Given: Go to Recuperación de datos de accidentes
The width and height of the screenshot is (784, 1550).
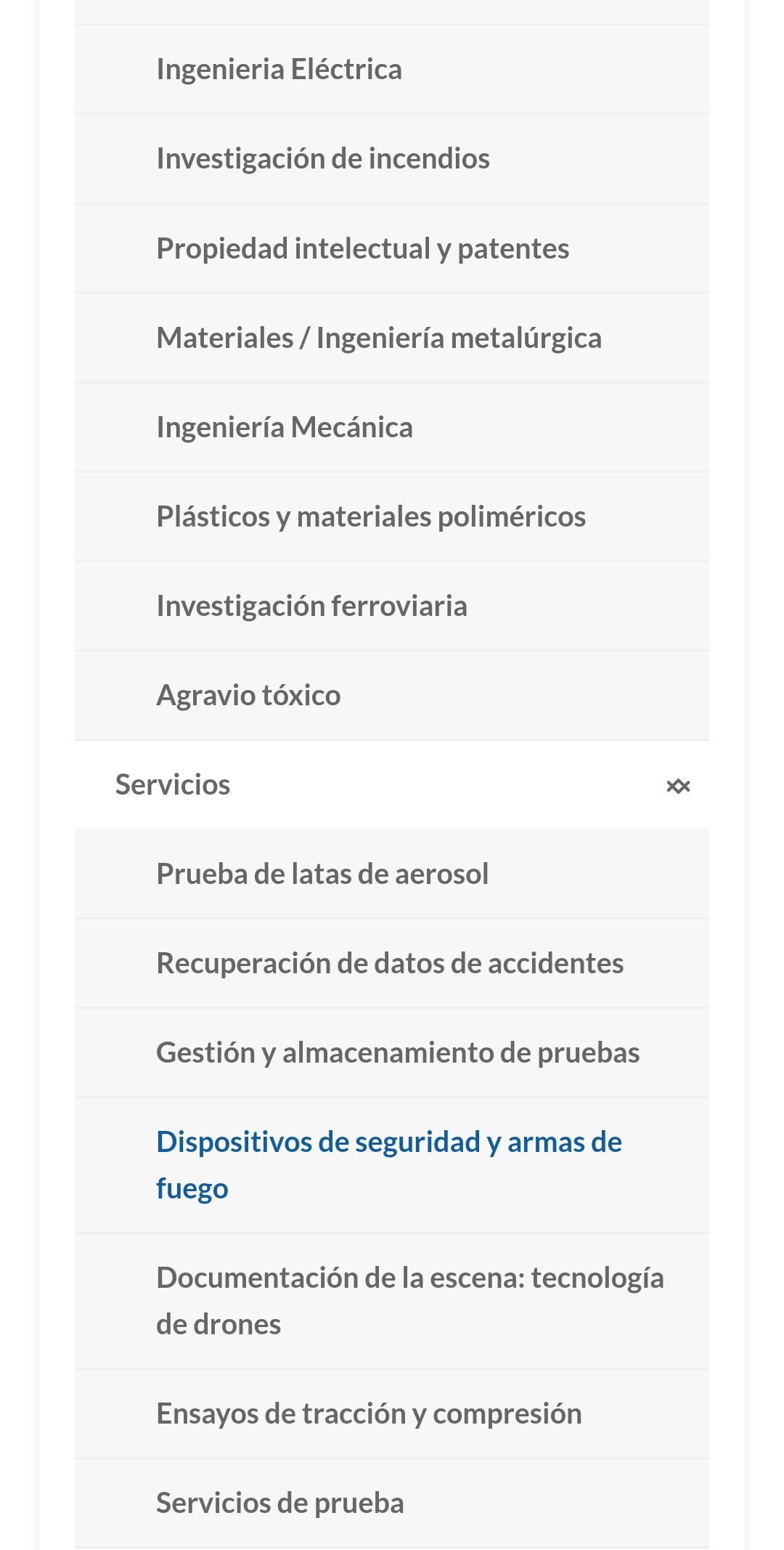Looking at the screenshot, I should (390, 963).
